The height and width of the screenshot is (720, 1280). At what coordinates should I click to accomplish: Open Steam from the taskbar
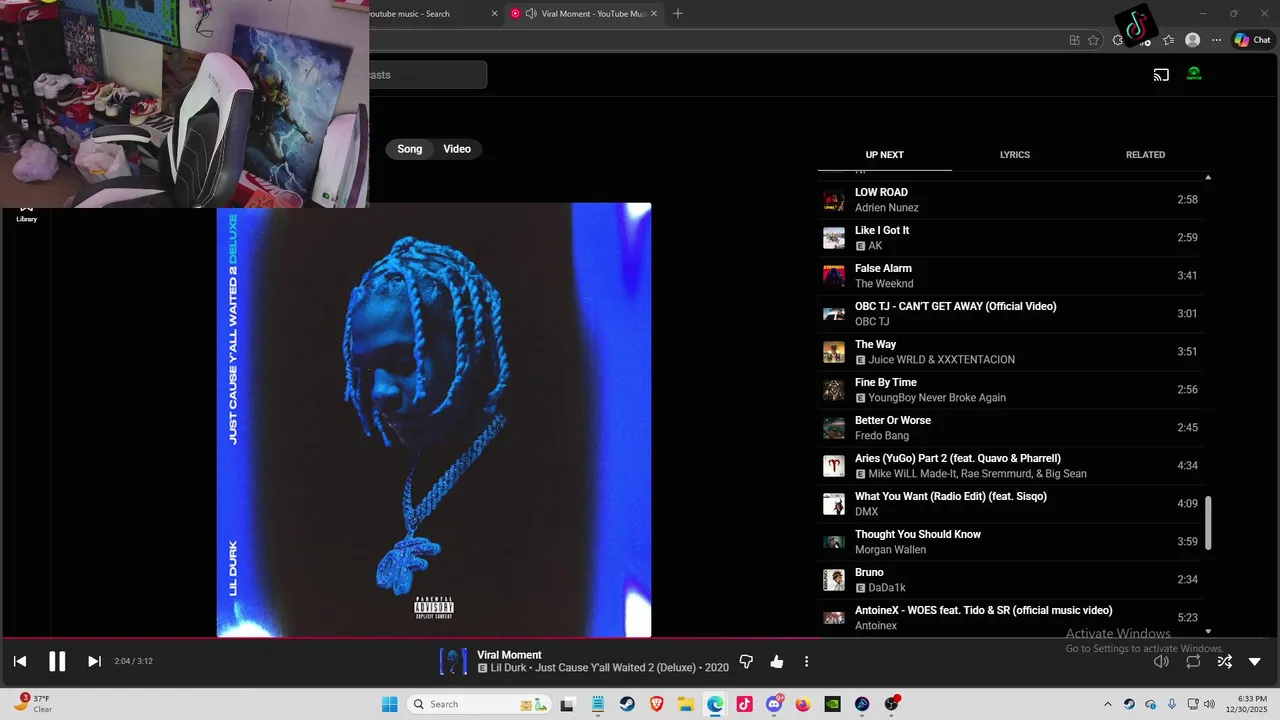click(627, 704)
